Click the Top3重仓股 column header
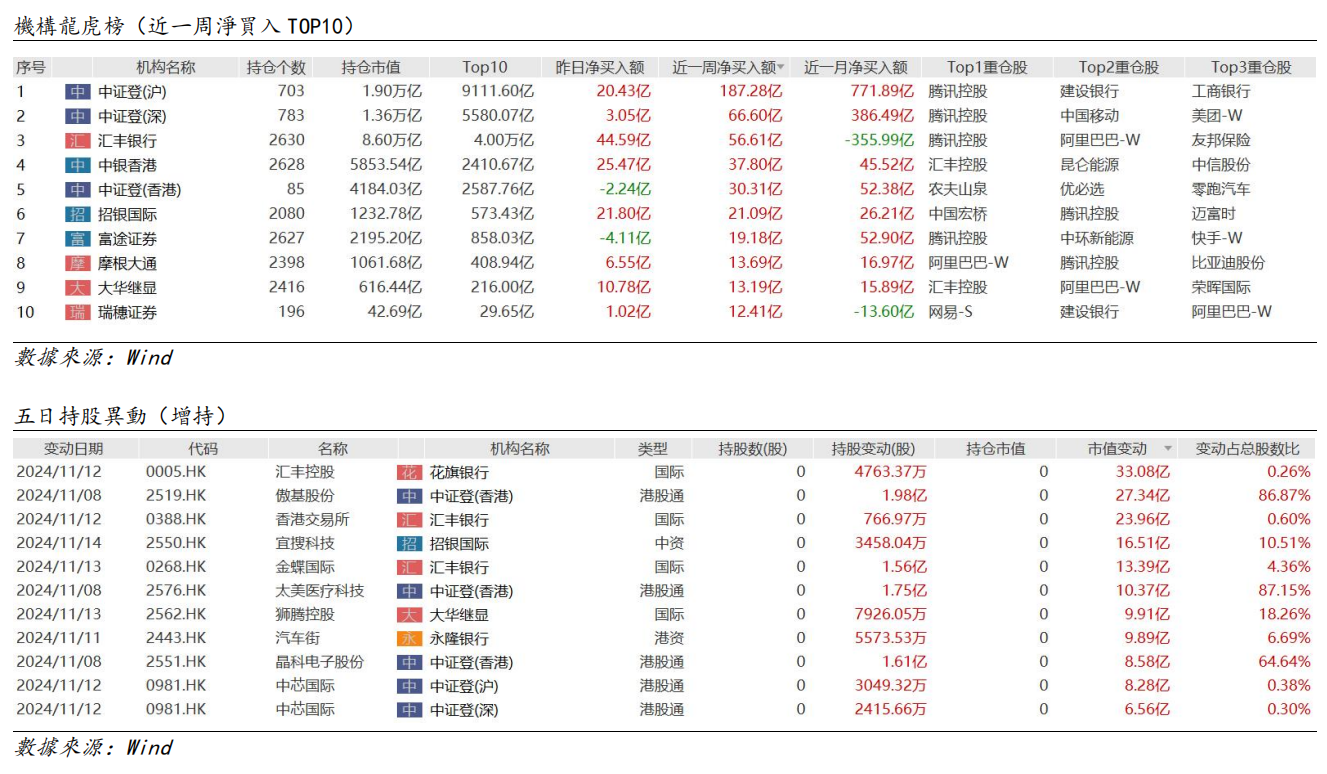This screenshot has height=774, width=1327. click(1251, 67)
